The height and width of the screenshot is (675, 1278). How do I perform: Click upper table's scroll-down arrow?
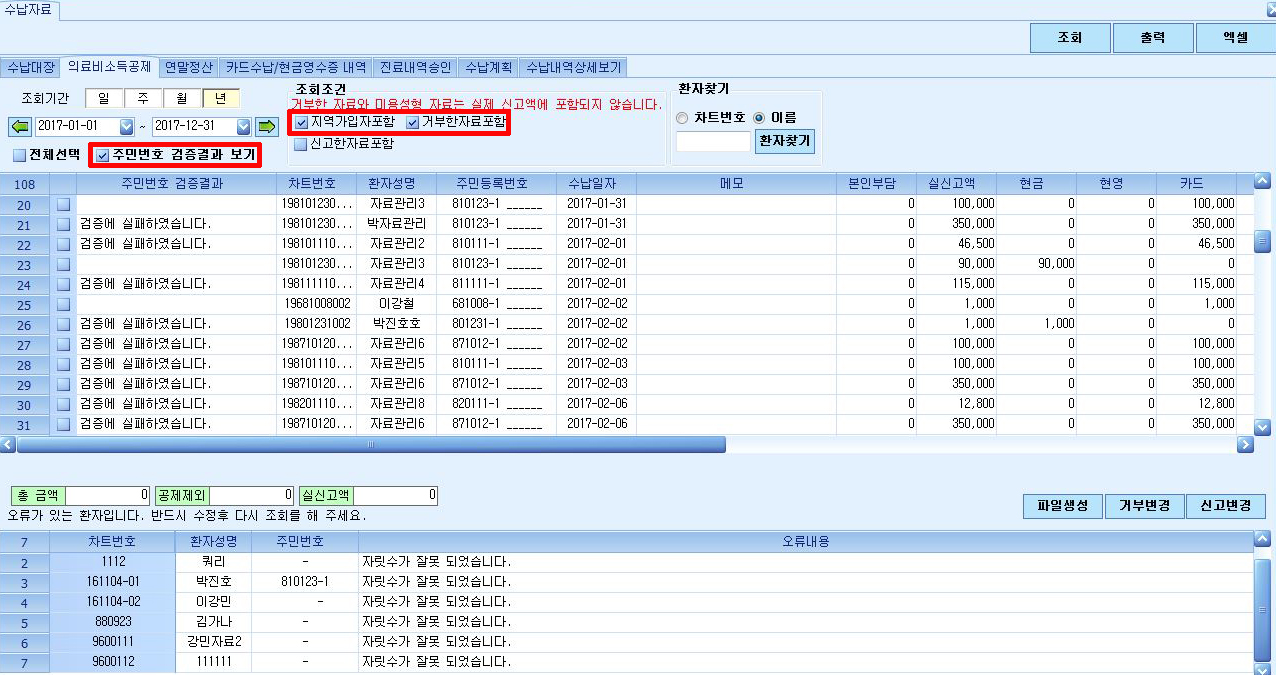click(x=1262, y=427)
